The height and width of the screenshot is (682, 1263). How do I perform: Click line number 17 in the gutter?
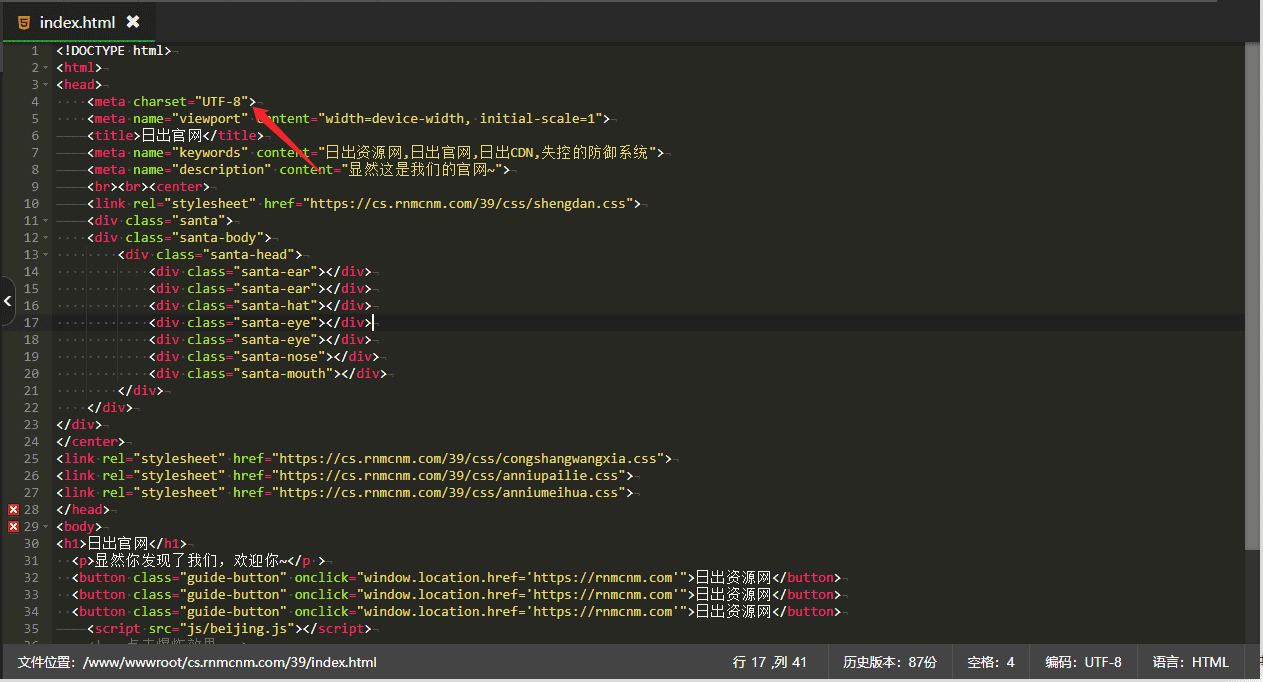[x=31, y=323]
